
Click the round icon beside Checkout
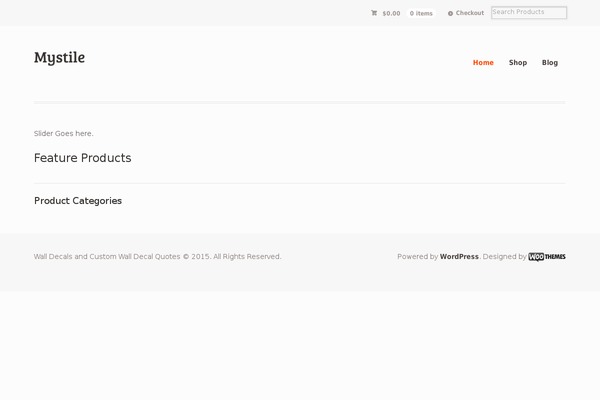450,13
